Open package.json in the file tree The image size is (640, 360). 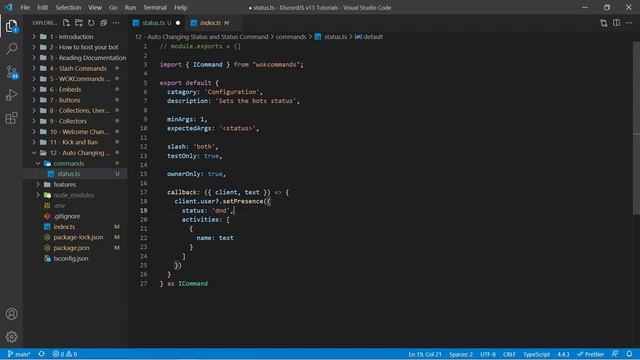pos(75,248)
